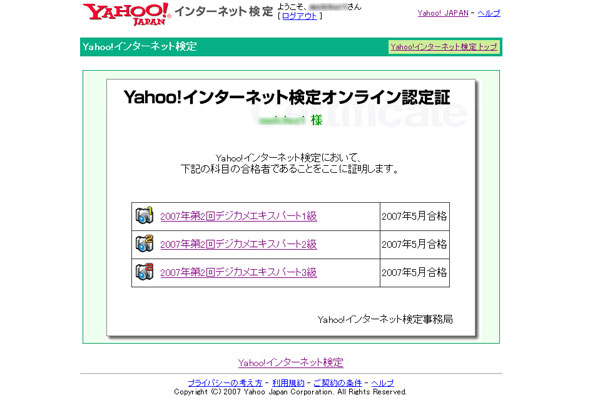Click the green banner title Yahoo!インターネット検定
Screen dimensions: 600x400
[x=140, y=47]
